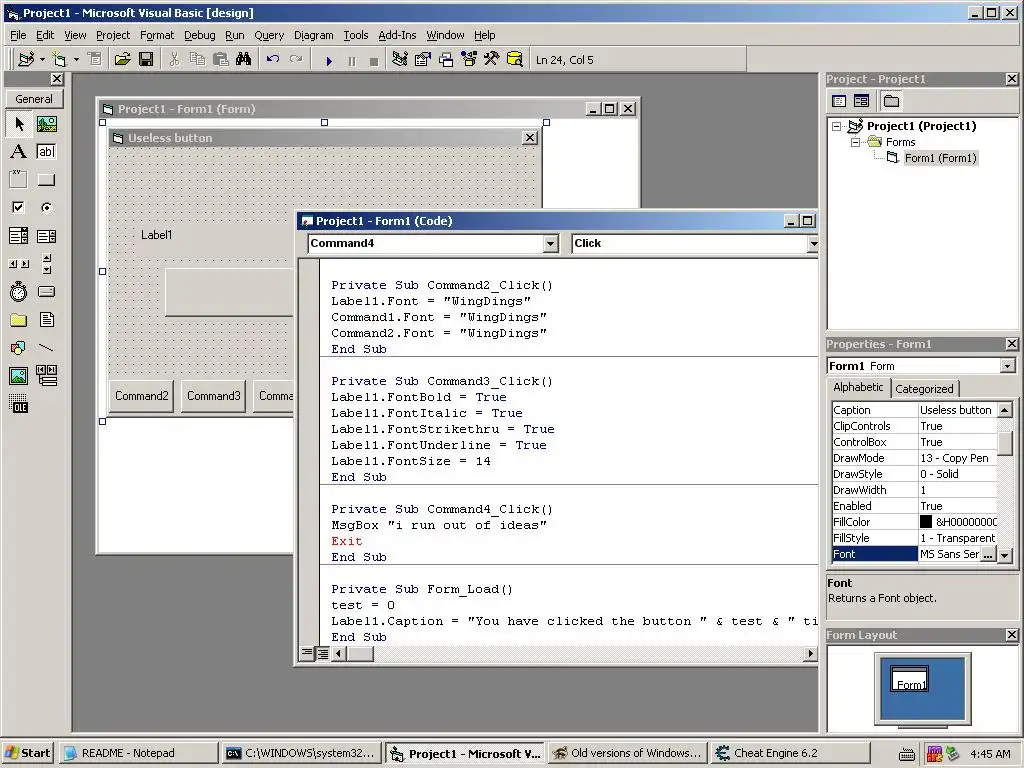This screenshot has width=1024, height=768.
Task: Select the Line tool
Action: point(46,348)
